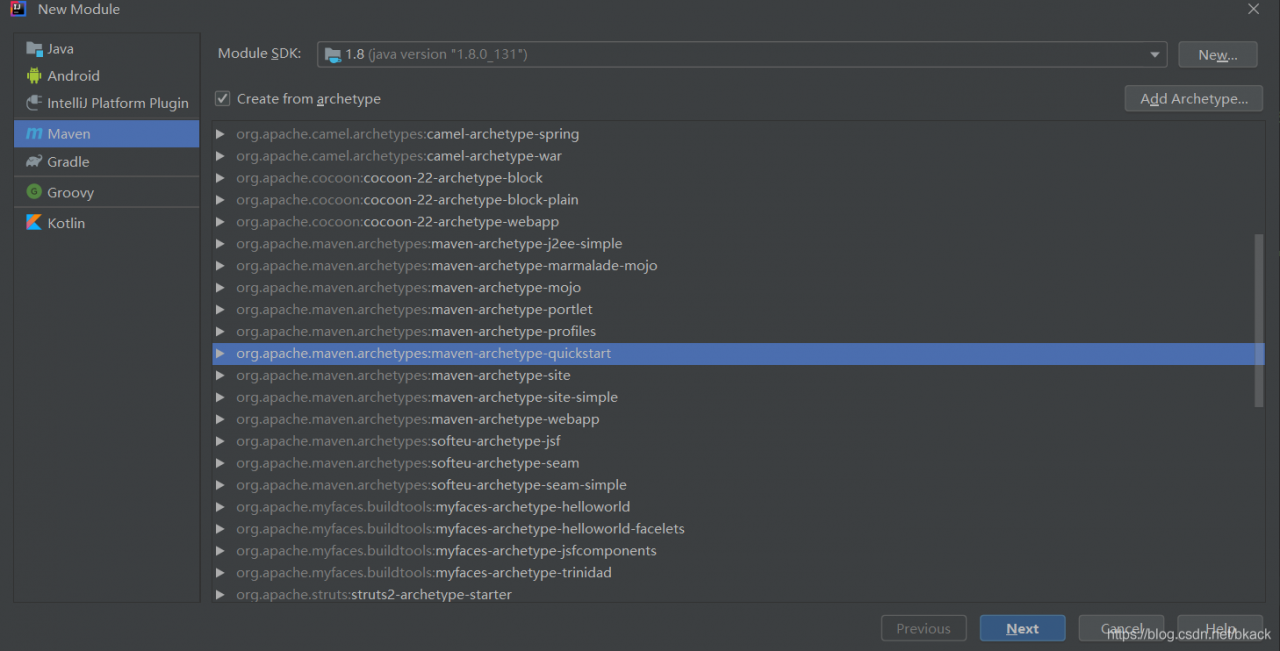Expand the maven-archetype-quickstart node

click(220, 354)
